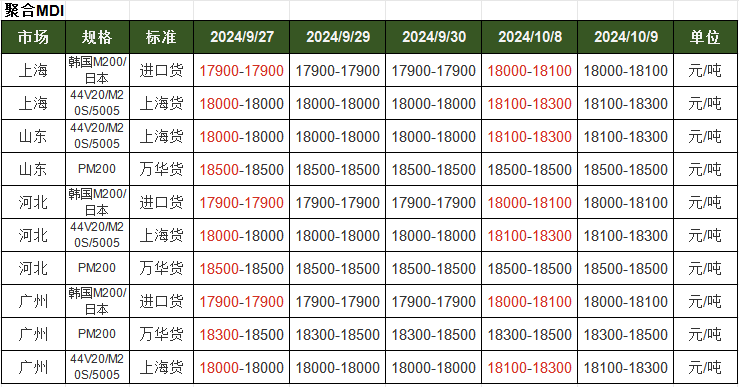The width and height of the screenshot is (739, 387).
Task: Click 元/吨 unit cell in 广州 上海货 row
Action: (705, 367)
